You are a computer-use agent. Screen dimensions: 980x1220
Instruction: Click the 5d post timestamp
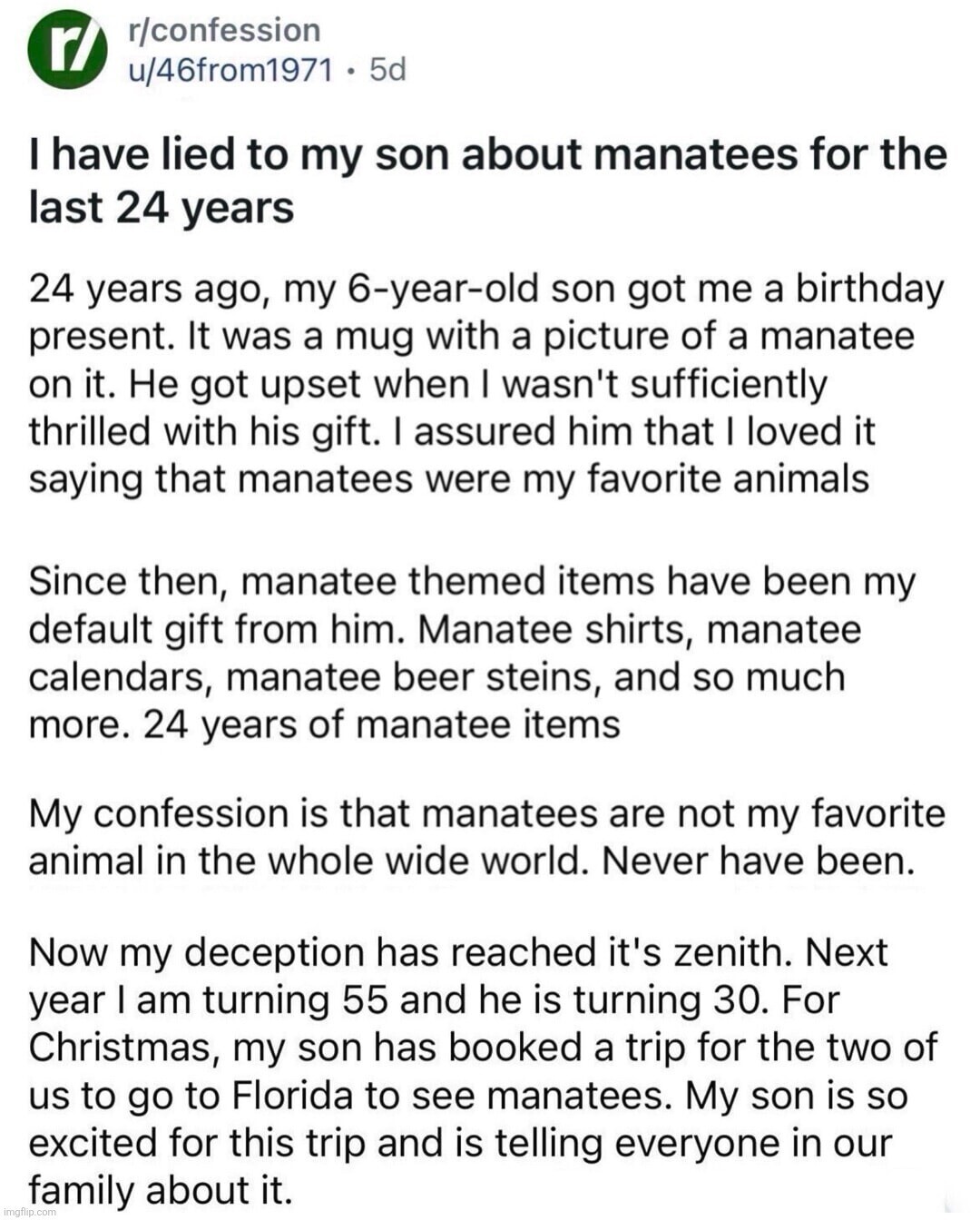coord(387,70)
